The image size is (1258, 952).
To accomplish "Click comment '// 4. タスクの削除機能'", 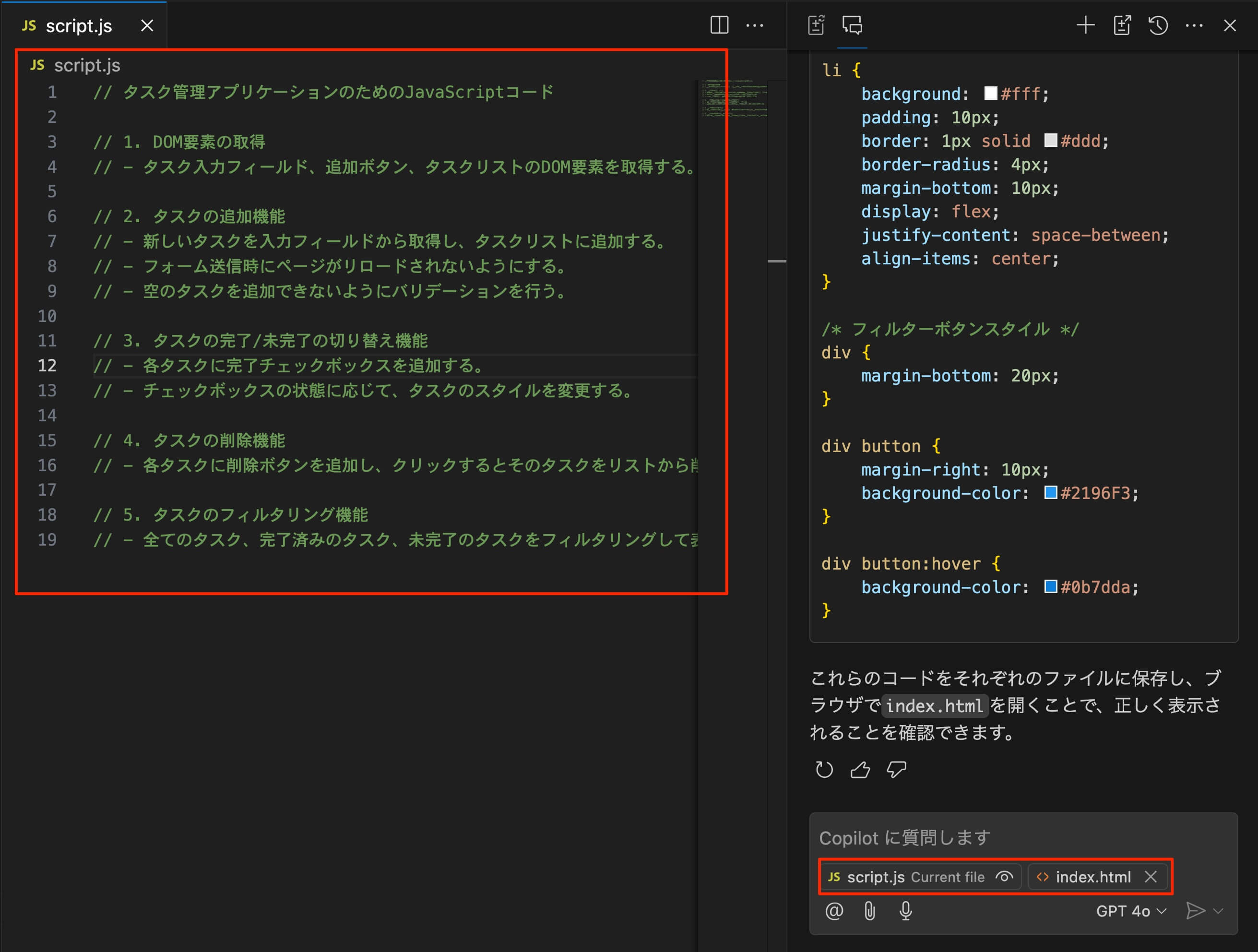I will tap(189, 440).
